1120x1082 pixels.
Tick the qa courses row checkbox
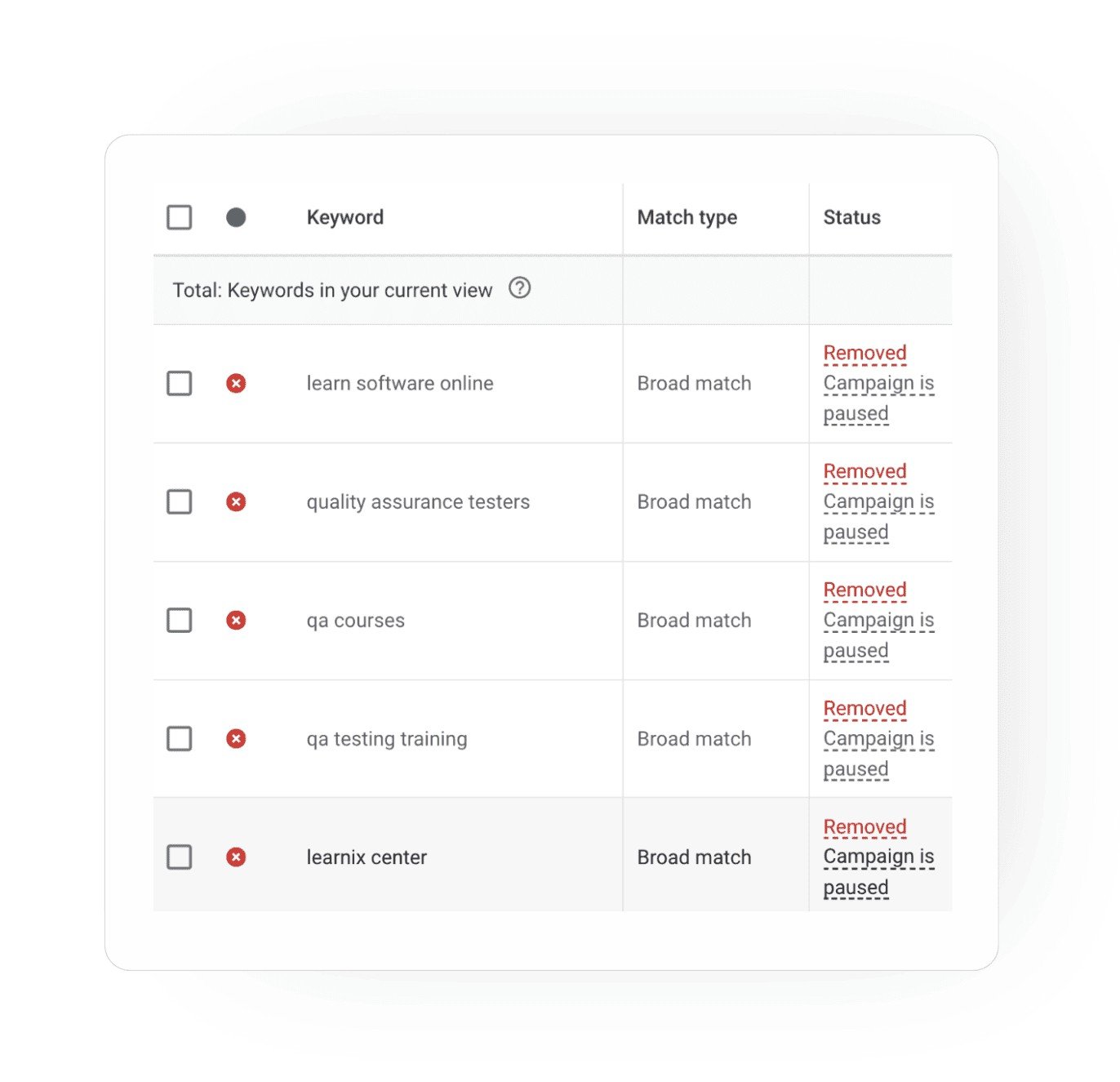180,620
